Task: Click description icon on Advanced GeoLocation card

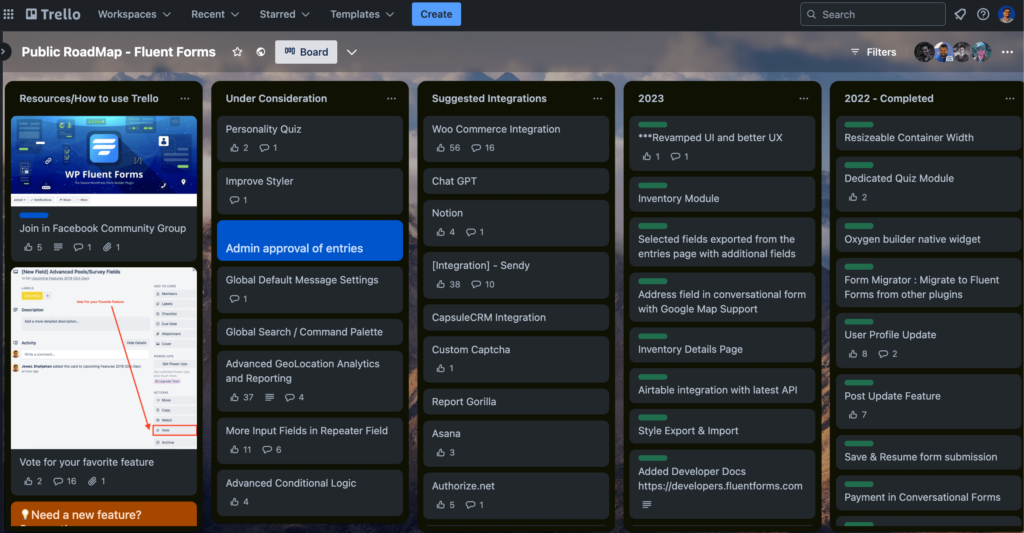Action: tap(269, 397)
